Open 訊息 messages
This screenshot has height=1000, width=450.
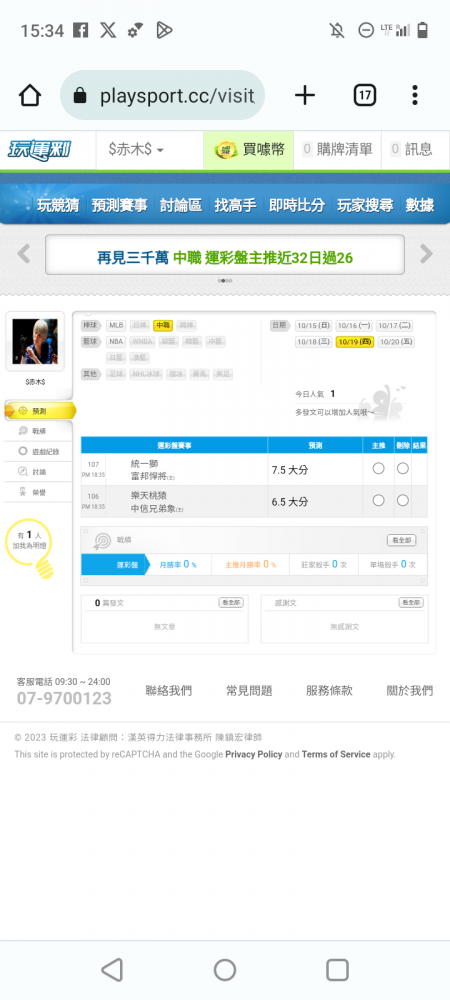pyautogui.click(x=412, y=150)
